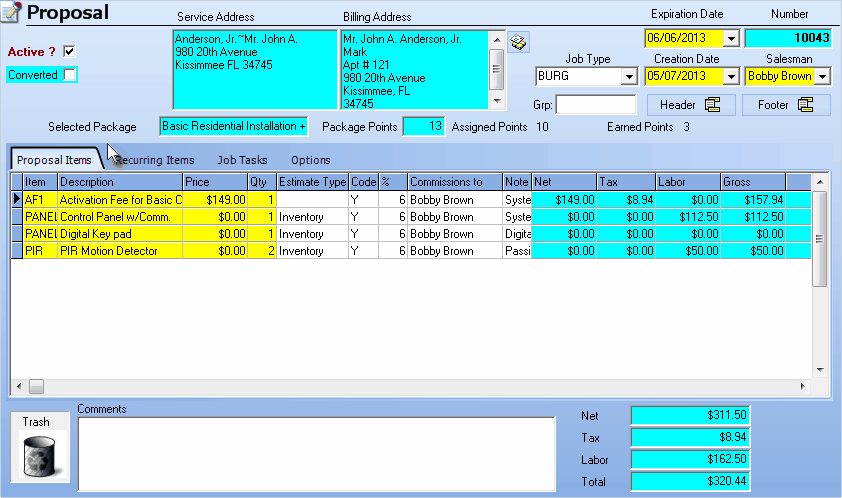Click Activation Fee for Basic description cell
This screenshot has width=842, height=498.
(x=120, y=199)
